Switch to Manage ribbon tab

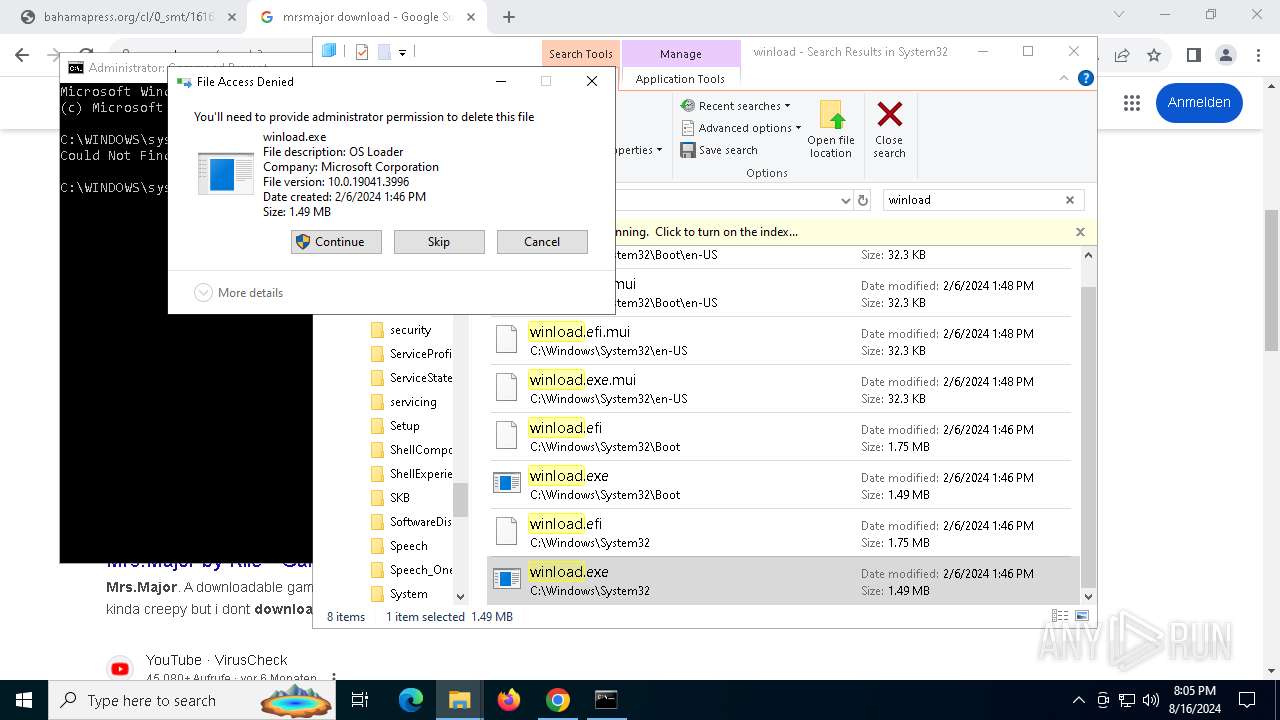coord(680,54)
